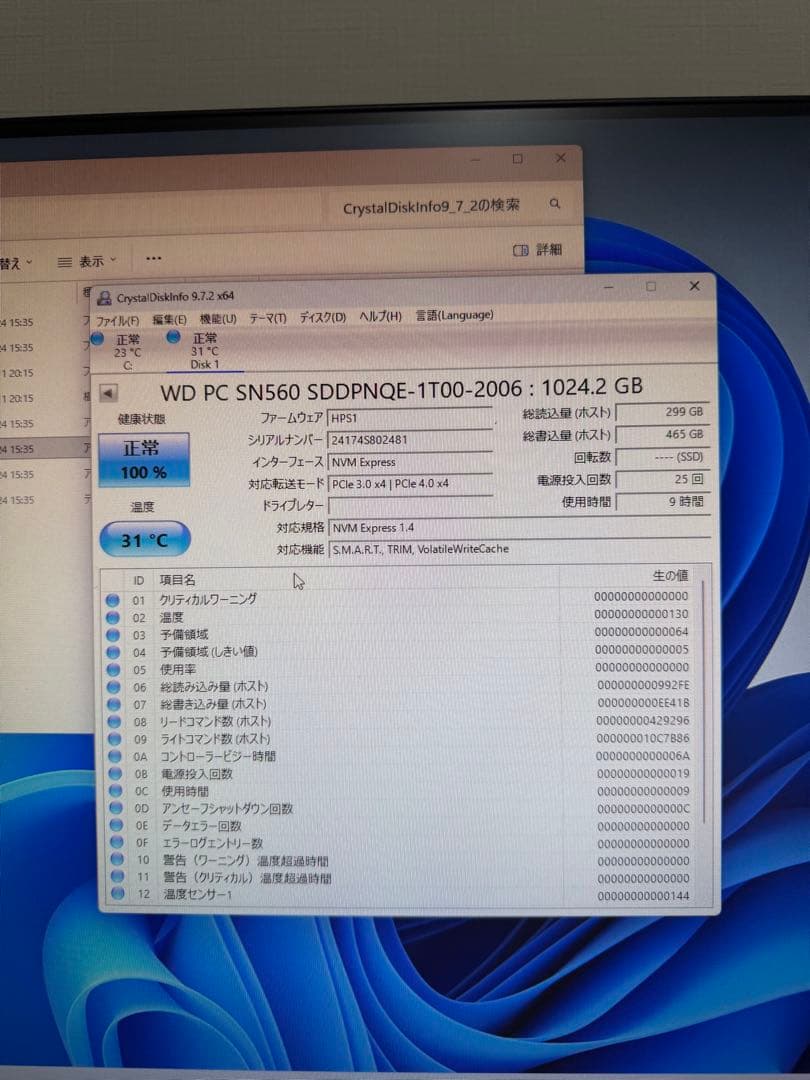Image resolution: width=810 pixels, height=1080 pixels.
Task: Click status icon for row 09 ライトコマンド数
Action: (x=115, y=739)
